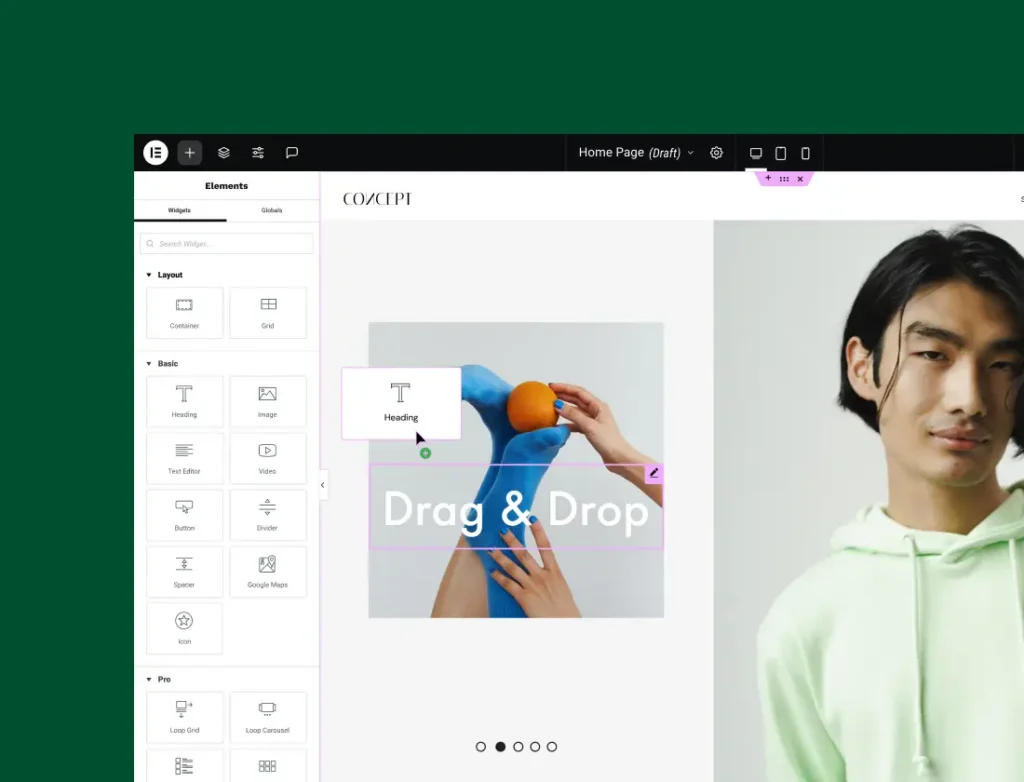Click the pencil edit icon on heading
Viewport: 1024px width, 782px height.
click(x=654, y=473)
